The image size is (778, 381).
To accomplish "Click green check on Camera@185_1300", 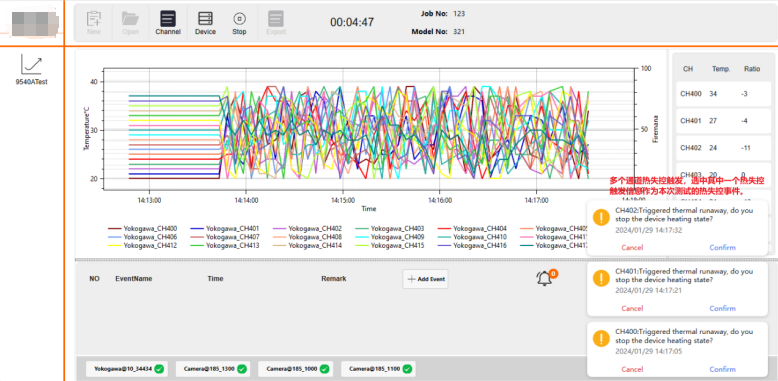I will pos(242,369).
